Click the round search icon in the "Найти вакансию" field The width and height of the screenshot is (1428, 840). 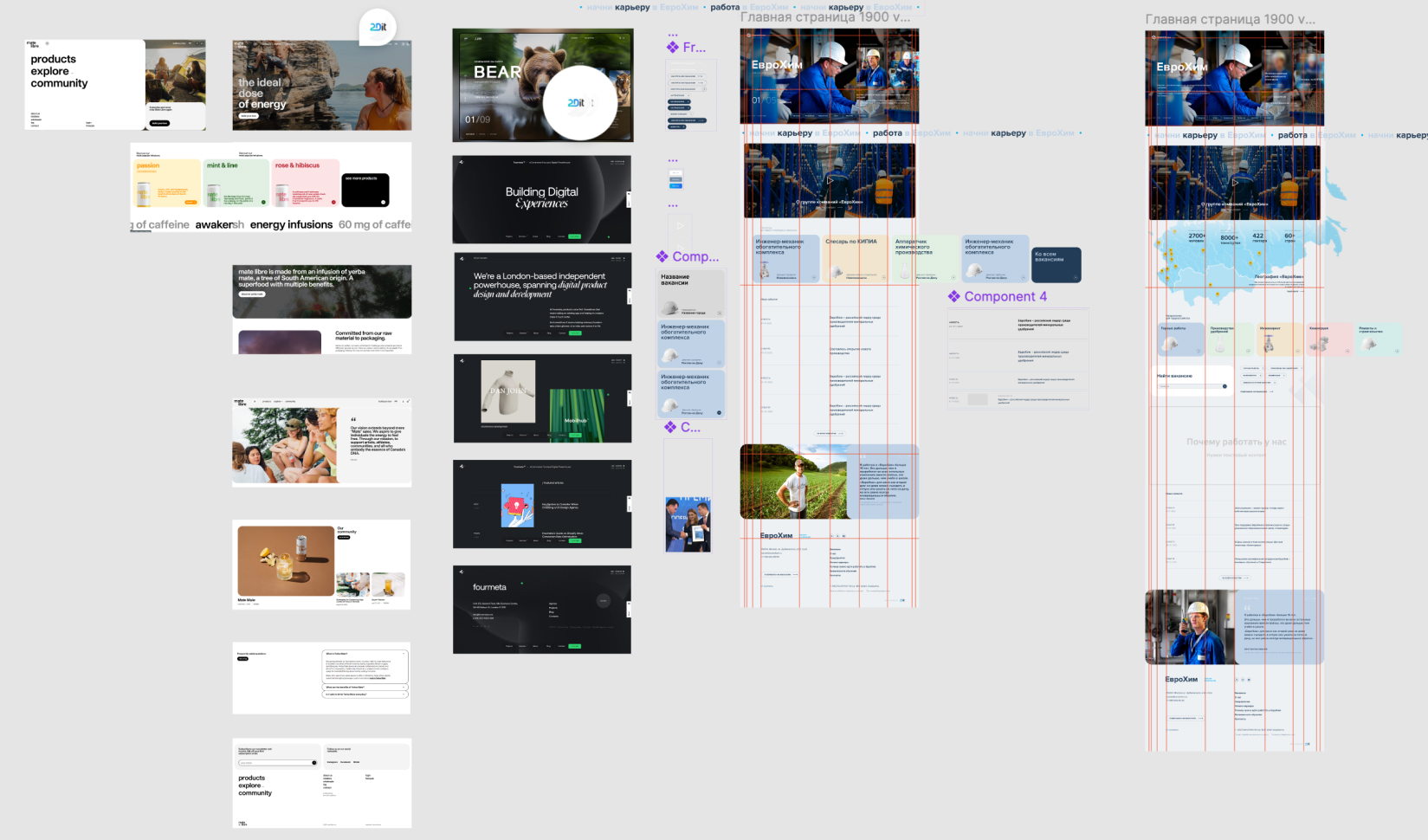[x=1224, y=386]
